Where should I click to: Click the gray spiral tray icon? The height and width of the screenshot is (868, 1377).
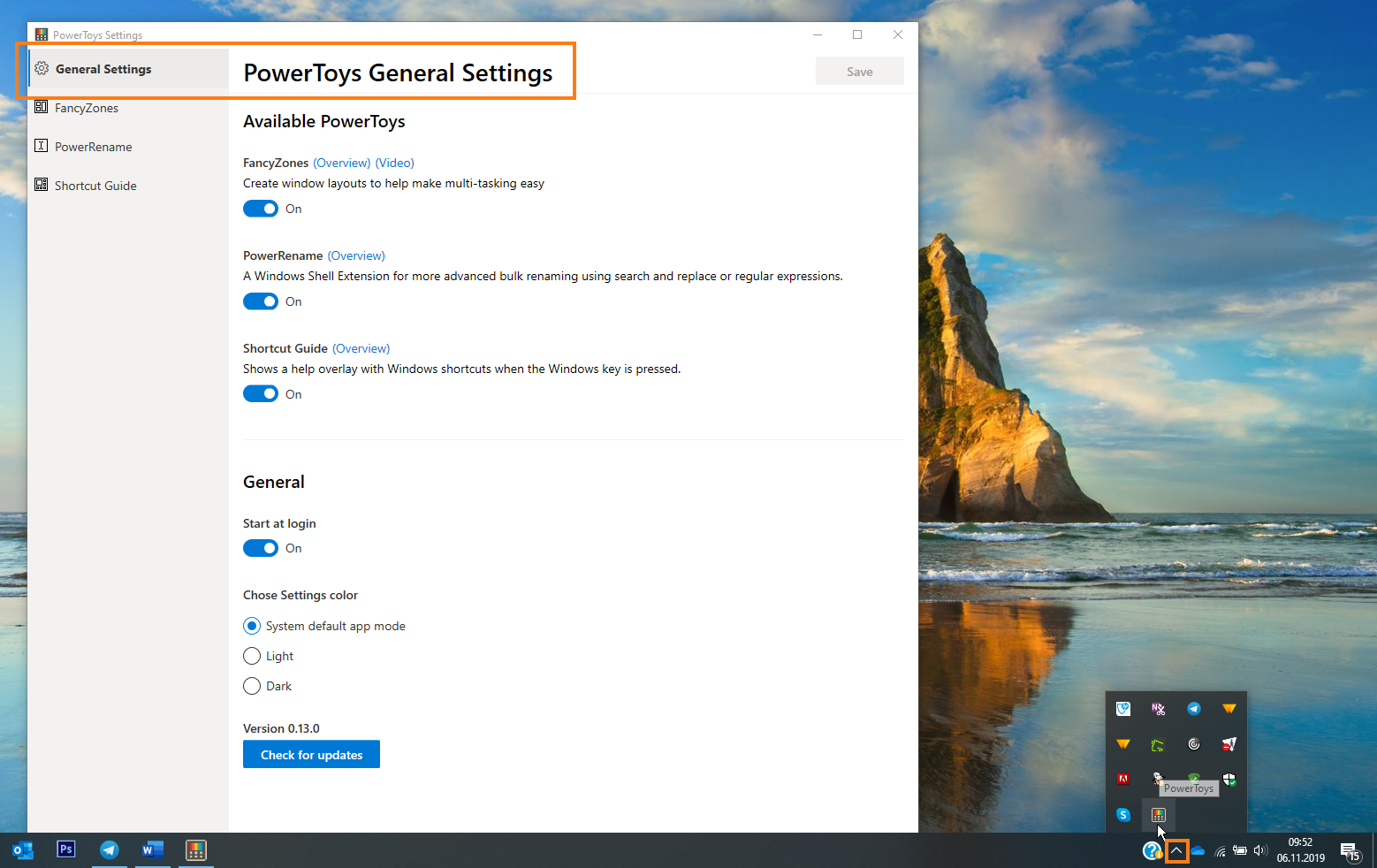tap(1194, 744)
